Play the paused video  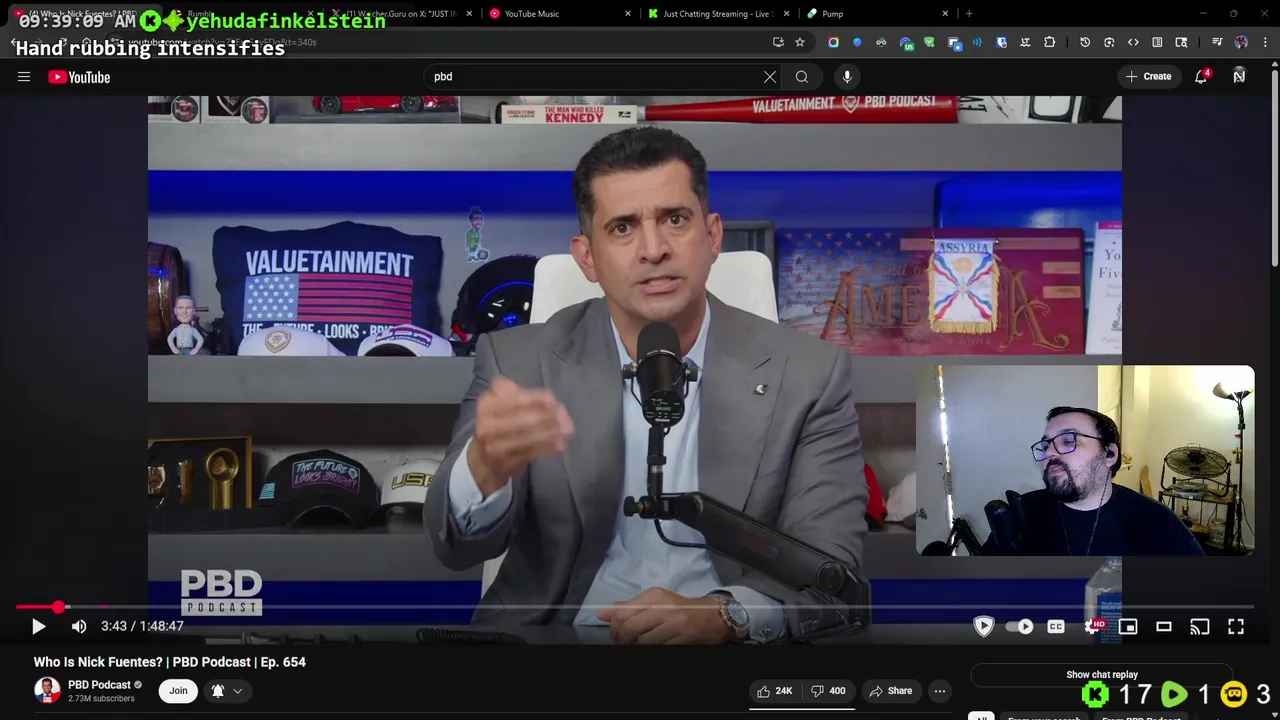tap(38, 626)
